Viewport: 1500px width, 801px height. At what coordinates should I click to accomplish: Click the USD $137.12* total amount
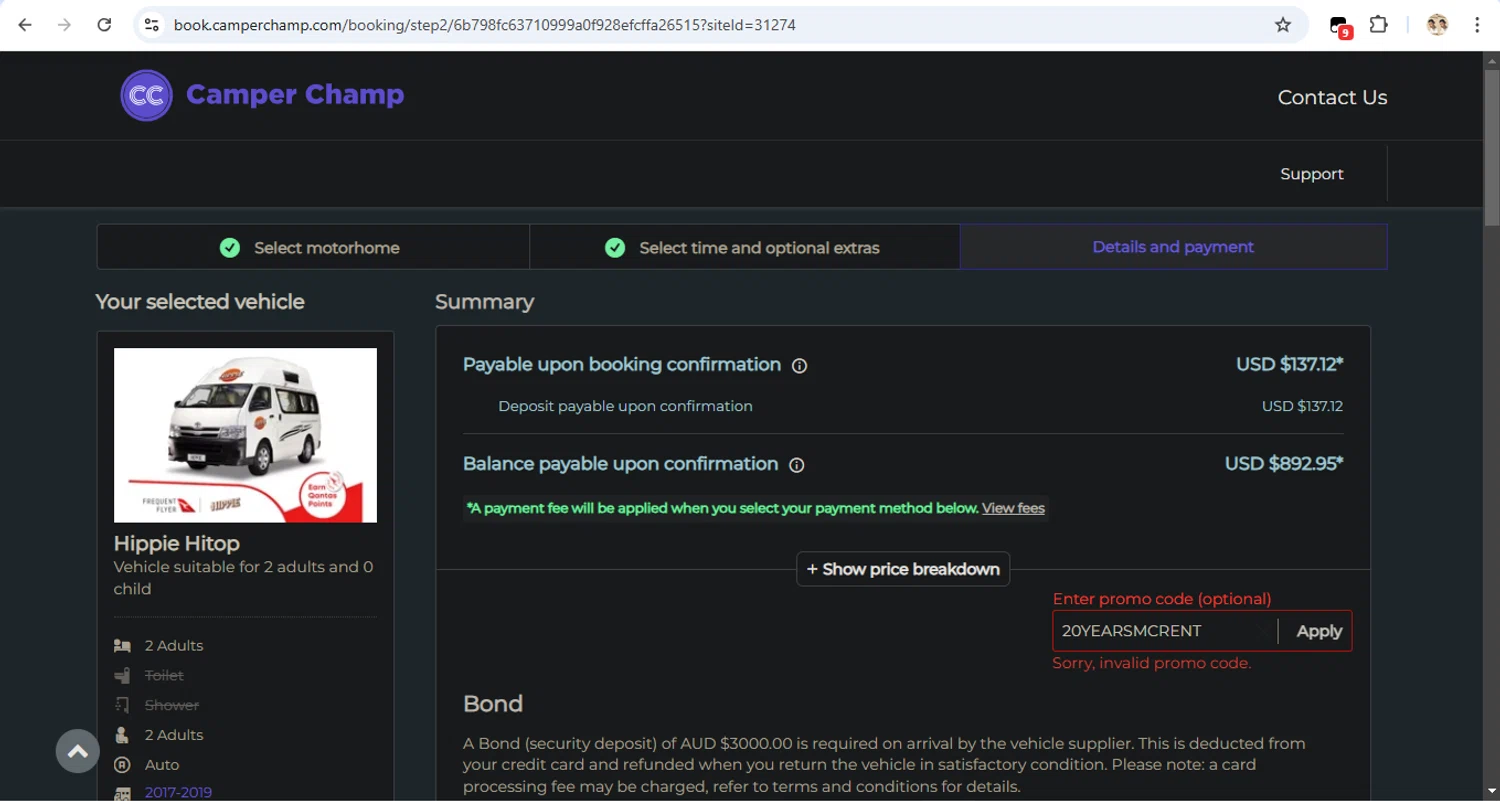[x=1289, y=365]
